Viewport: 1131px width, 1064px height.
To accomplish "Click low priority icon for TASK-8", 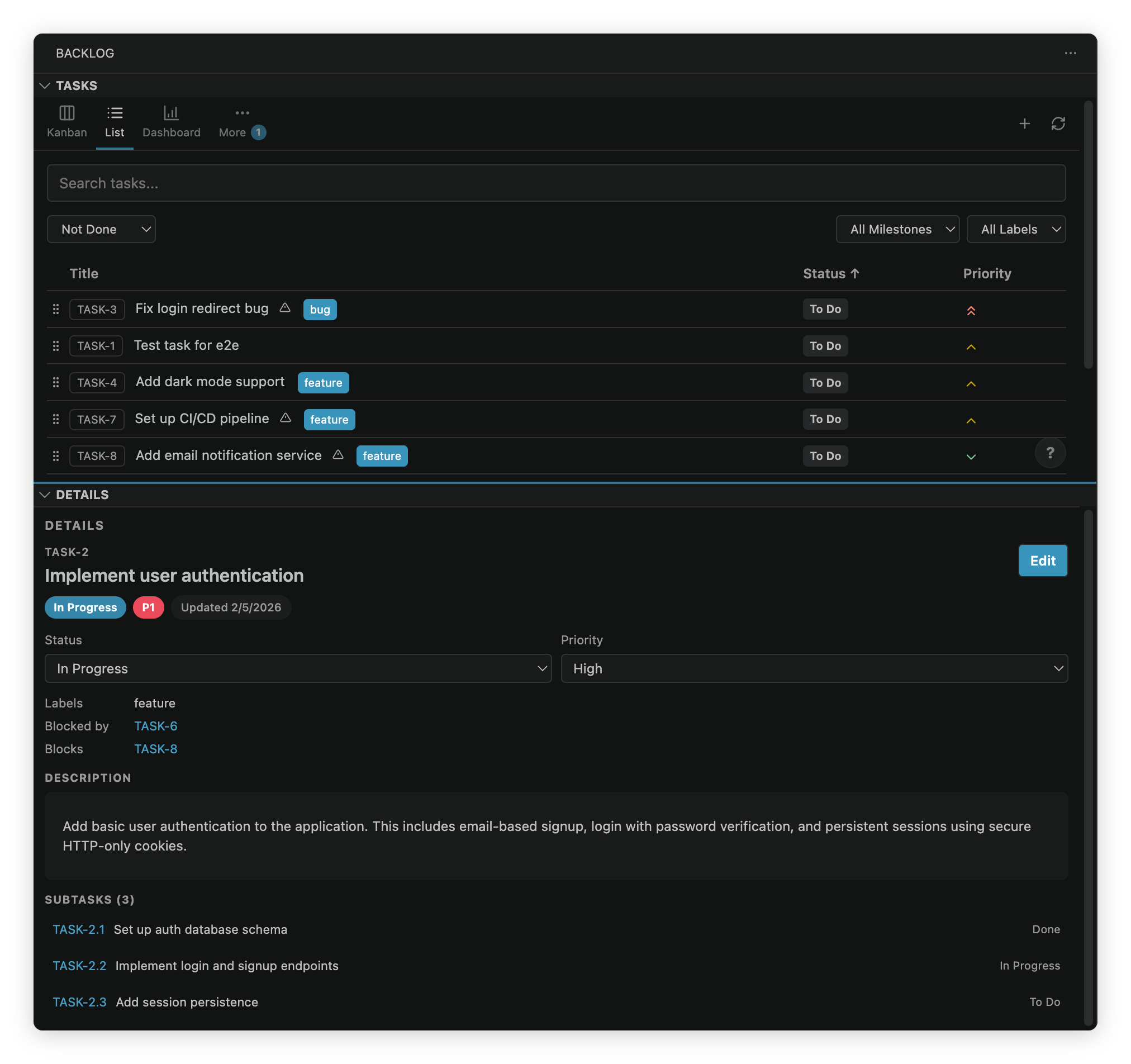I will (x=971, y=457).
